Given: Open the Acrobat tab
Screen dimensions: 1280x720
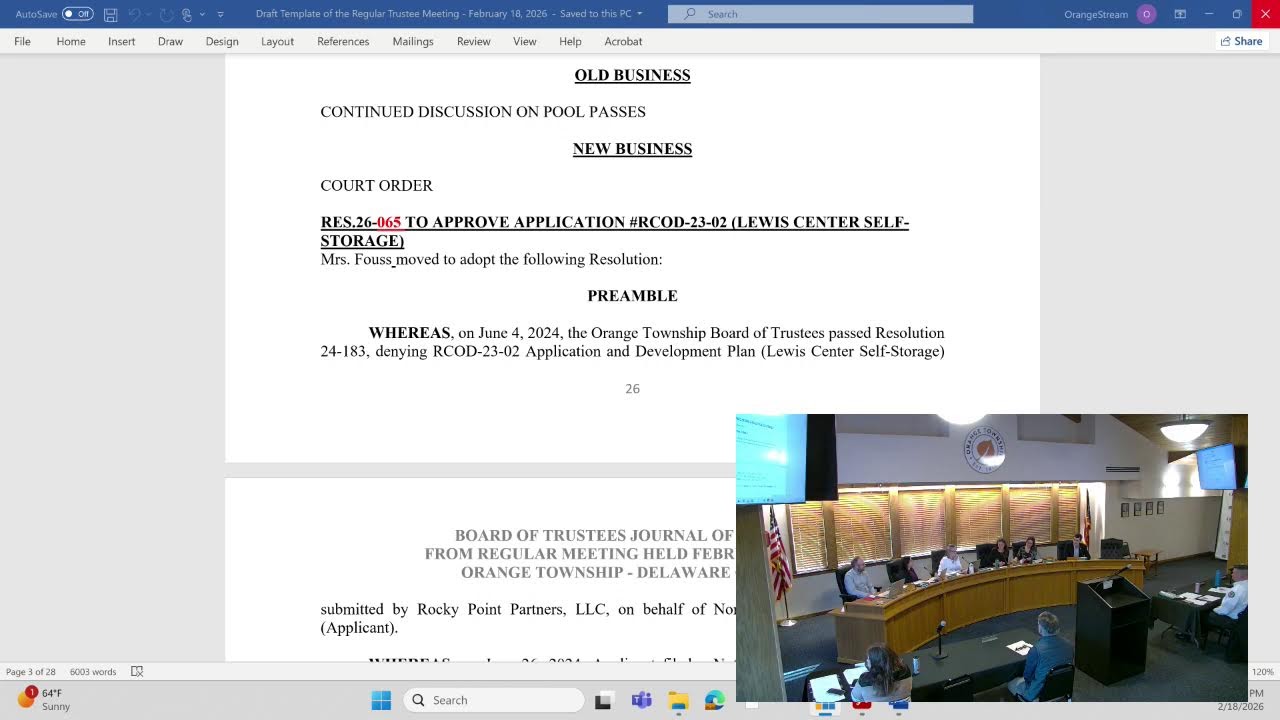Looking at the screenshot, I should tap(623, 41).
